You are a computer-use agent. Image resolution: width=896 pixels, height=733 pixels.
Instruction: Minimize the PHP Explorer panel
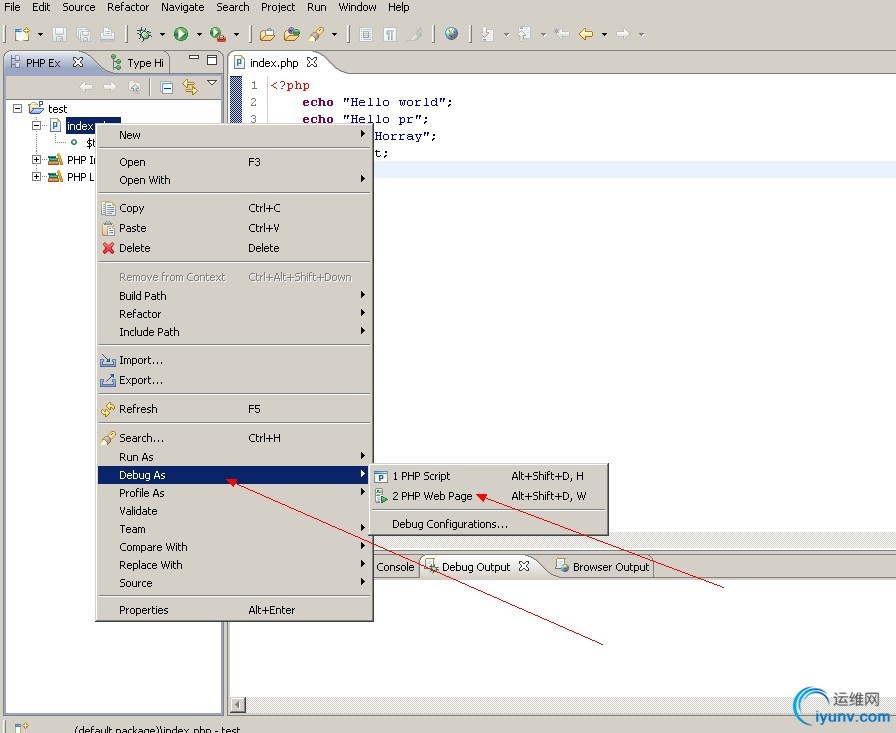(194, 58)
